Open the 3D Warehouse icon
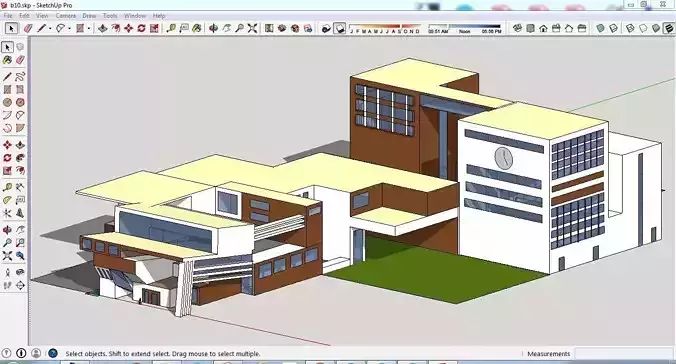Screen dimensions: 676x364 282,28
